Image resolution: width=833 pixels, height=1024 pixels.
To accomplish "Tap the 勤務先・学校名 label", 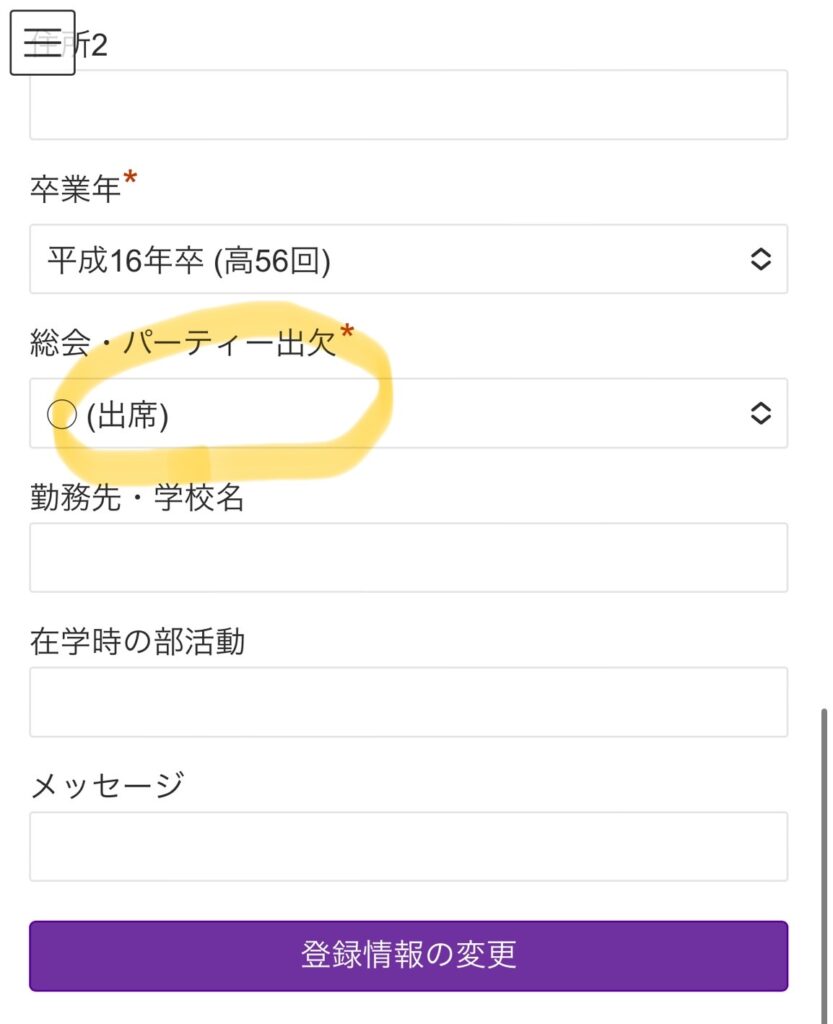I will click(x=137, y=497).
